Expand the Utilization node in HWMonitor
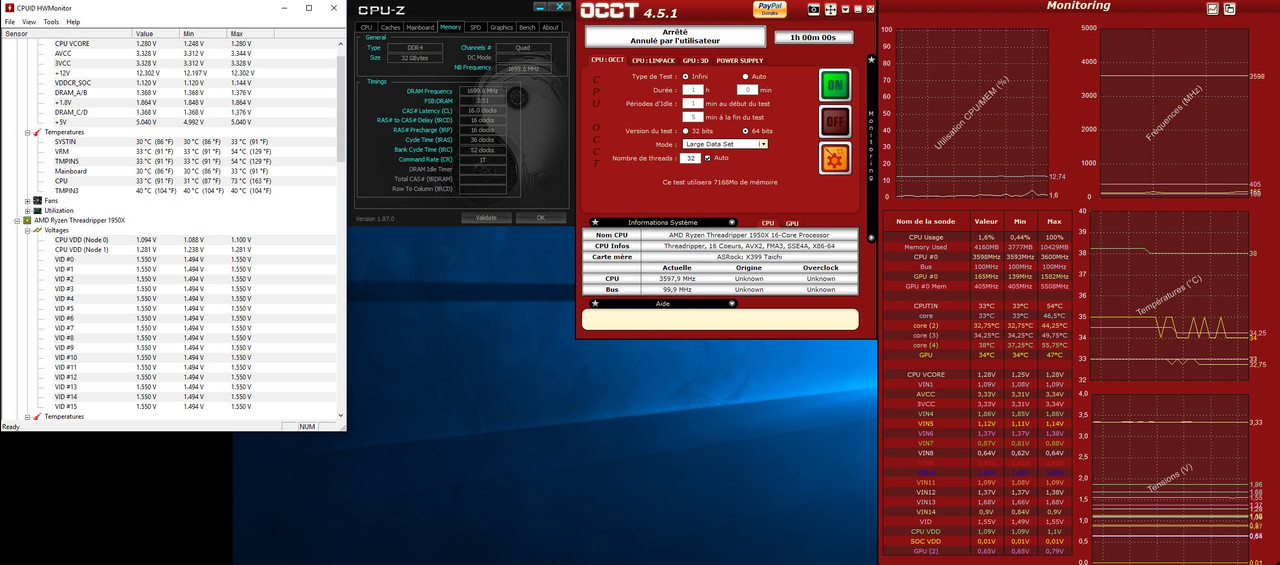 (x=27, y=210)
